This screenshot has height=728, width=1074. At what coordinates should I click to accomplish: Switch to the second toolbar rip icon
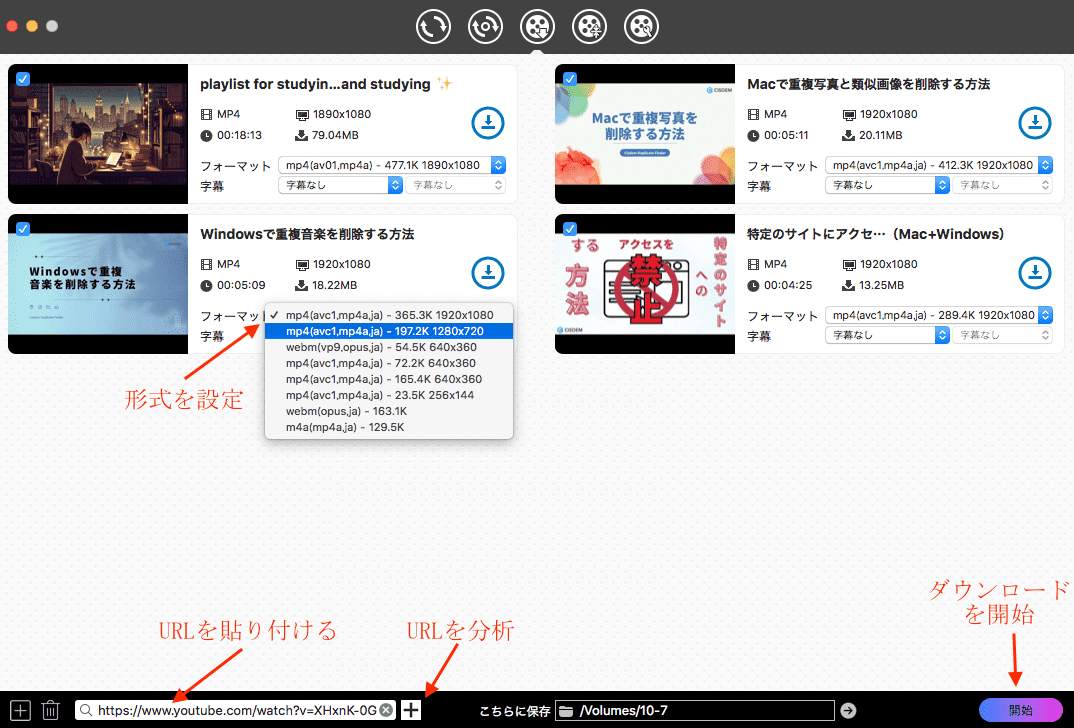point(485,27)
